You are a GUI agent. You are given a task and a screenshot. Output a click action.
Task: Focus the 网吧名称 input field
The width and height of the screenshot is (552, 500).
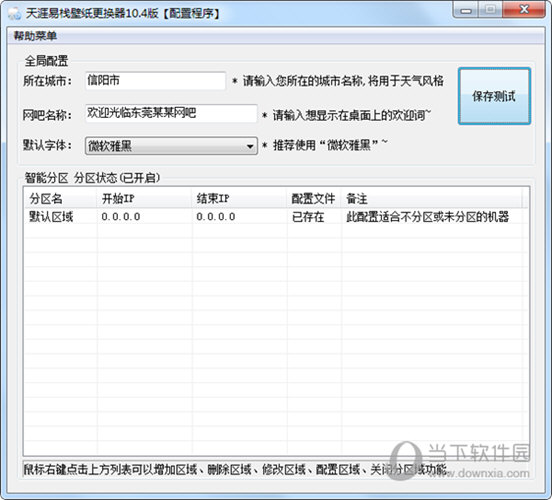(171, 113)
